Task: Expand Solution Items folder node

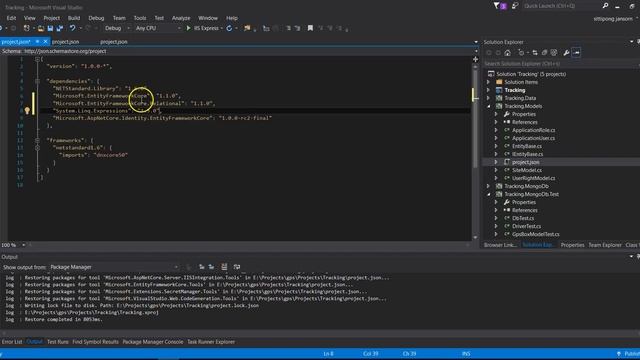Action: click(489, 82)
